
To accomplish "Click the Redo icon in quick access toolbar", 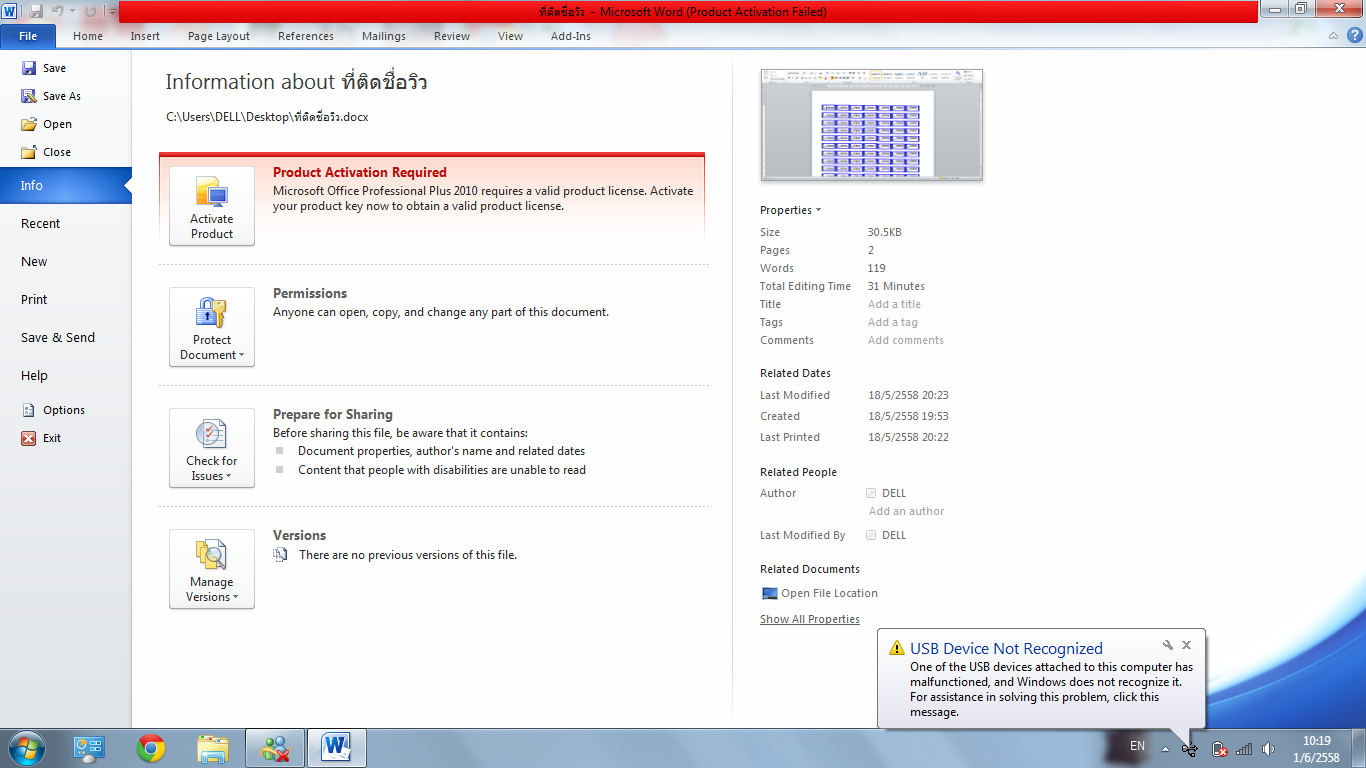I will click(x=90, y=11).
